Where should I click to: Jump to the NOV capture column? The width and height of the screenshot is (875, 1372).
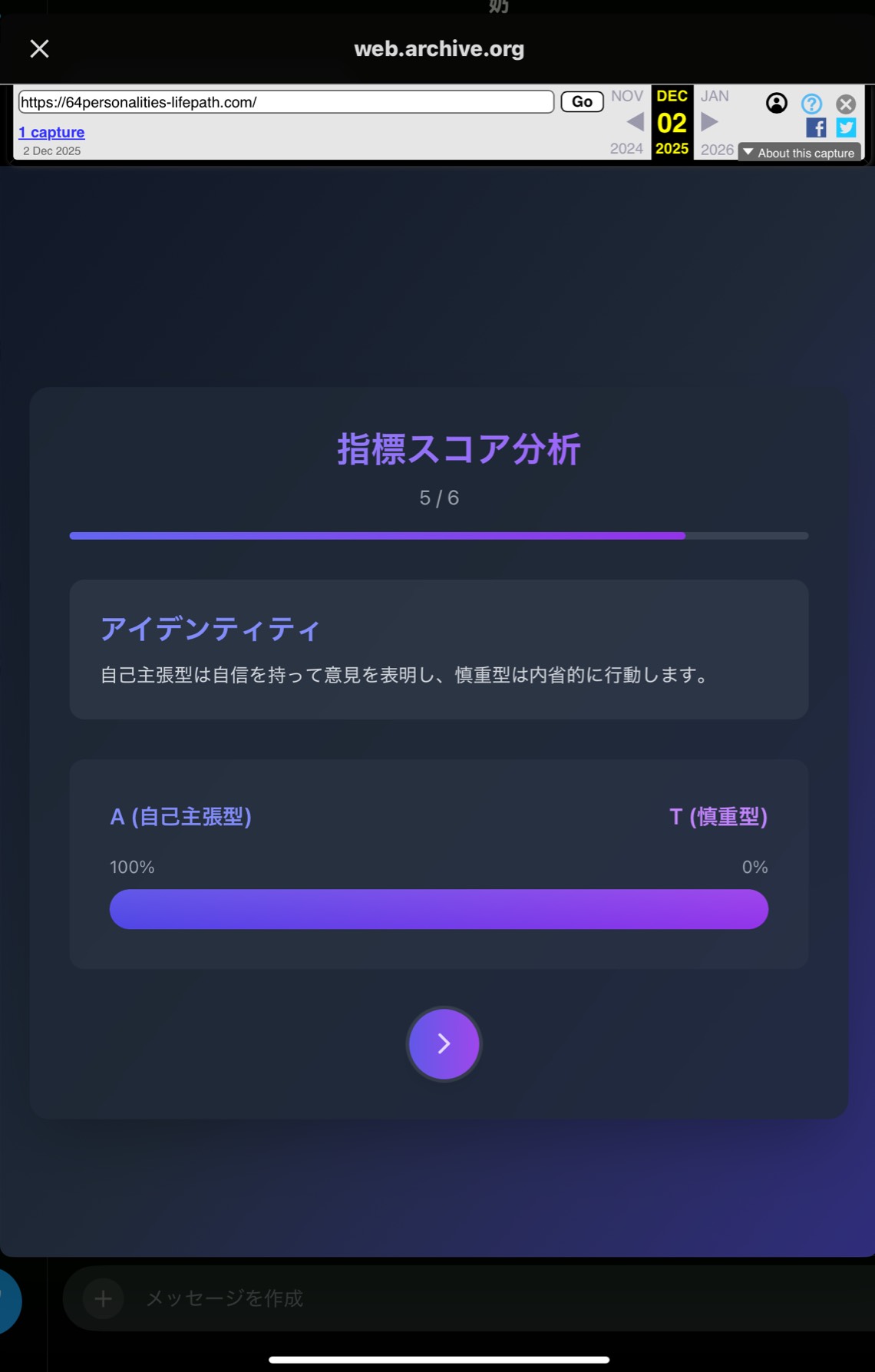pos(626,95)
